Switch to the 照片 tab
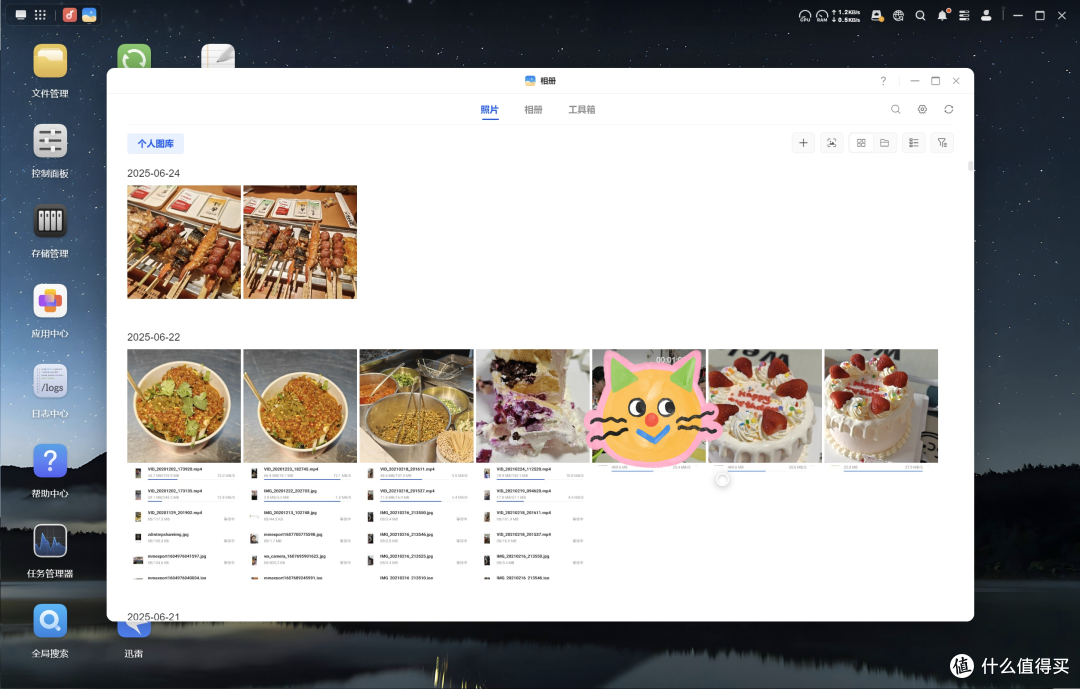The width and height of the screenshot is (1080, 689). point(490,110)
